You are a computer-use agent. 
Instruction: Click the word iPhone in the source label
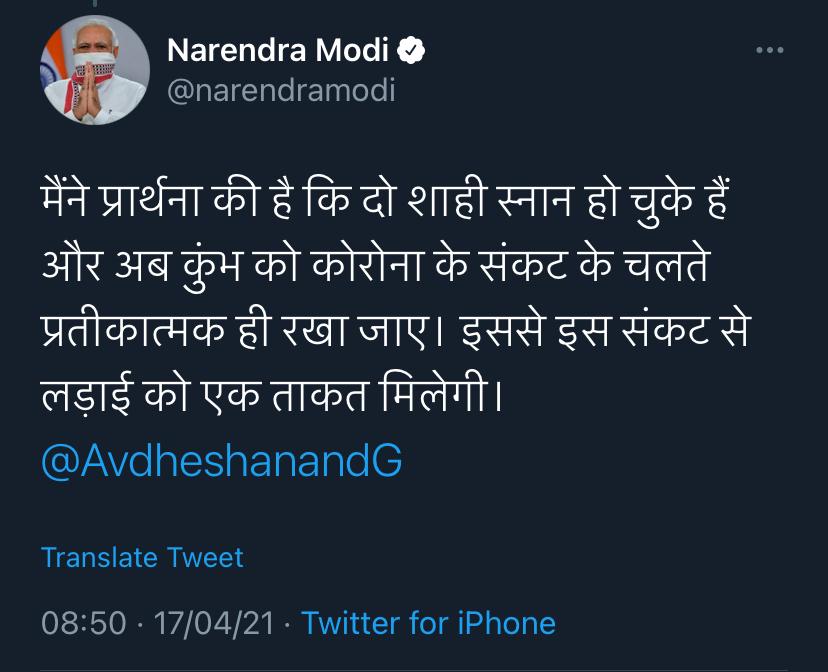tap(506, 623)
